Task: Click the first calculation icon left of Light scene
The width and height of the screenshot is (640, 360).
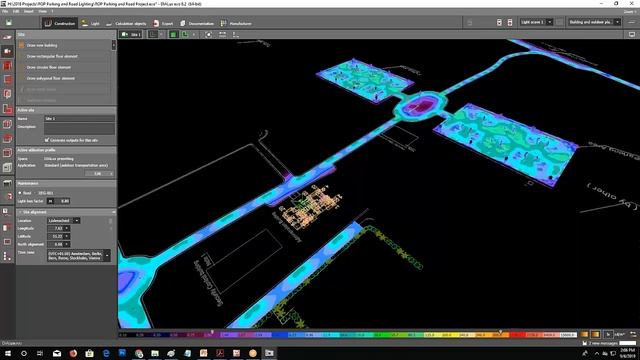Action: (x=499, y=22)
